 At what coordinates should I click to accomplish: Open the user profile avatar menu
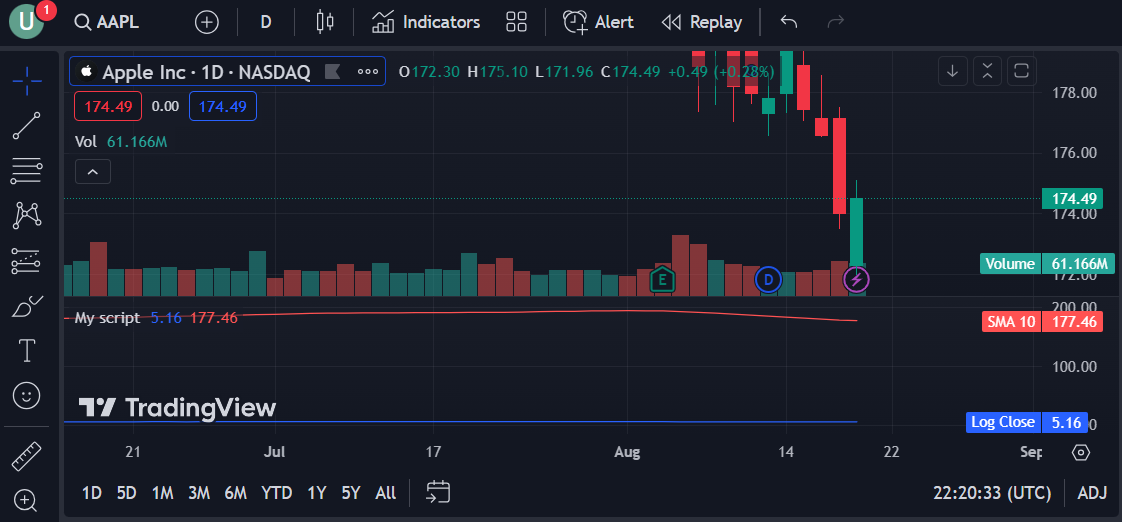coord(26,21)
